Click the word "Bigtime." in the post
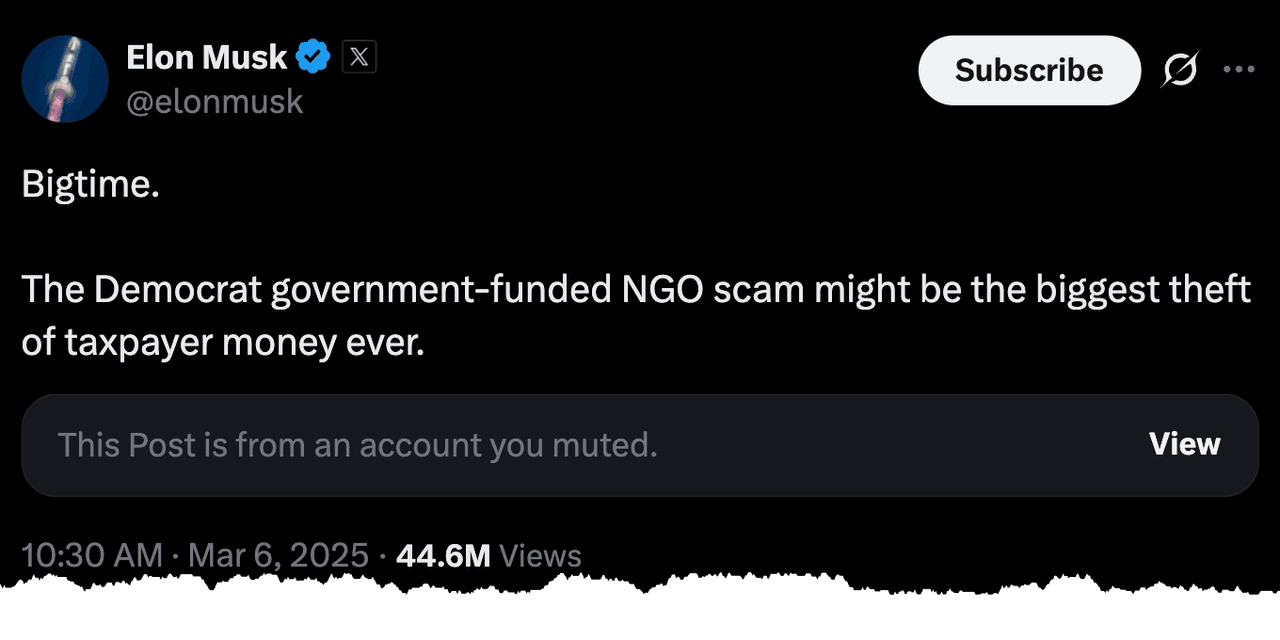Viewport: 1280px width, 640px height. click(90, 185)
